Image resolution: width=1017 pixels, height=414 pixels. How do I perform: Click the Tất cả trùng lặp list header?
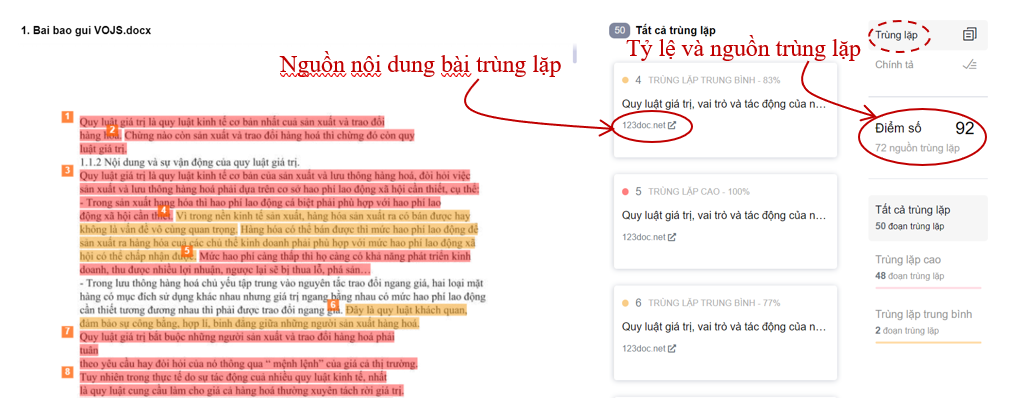point(675,30)
